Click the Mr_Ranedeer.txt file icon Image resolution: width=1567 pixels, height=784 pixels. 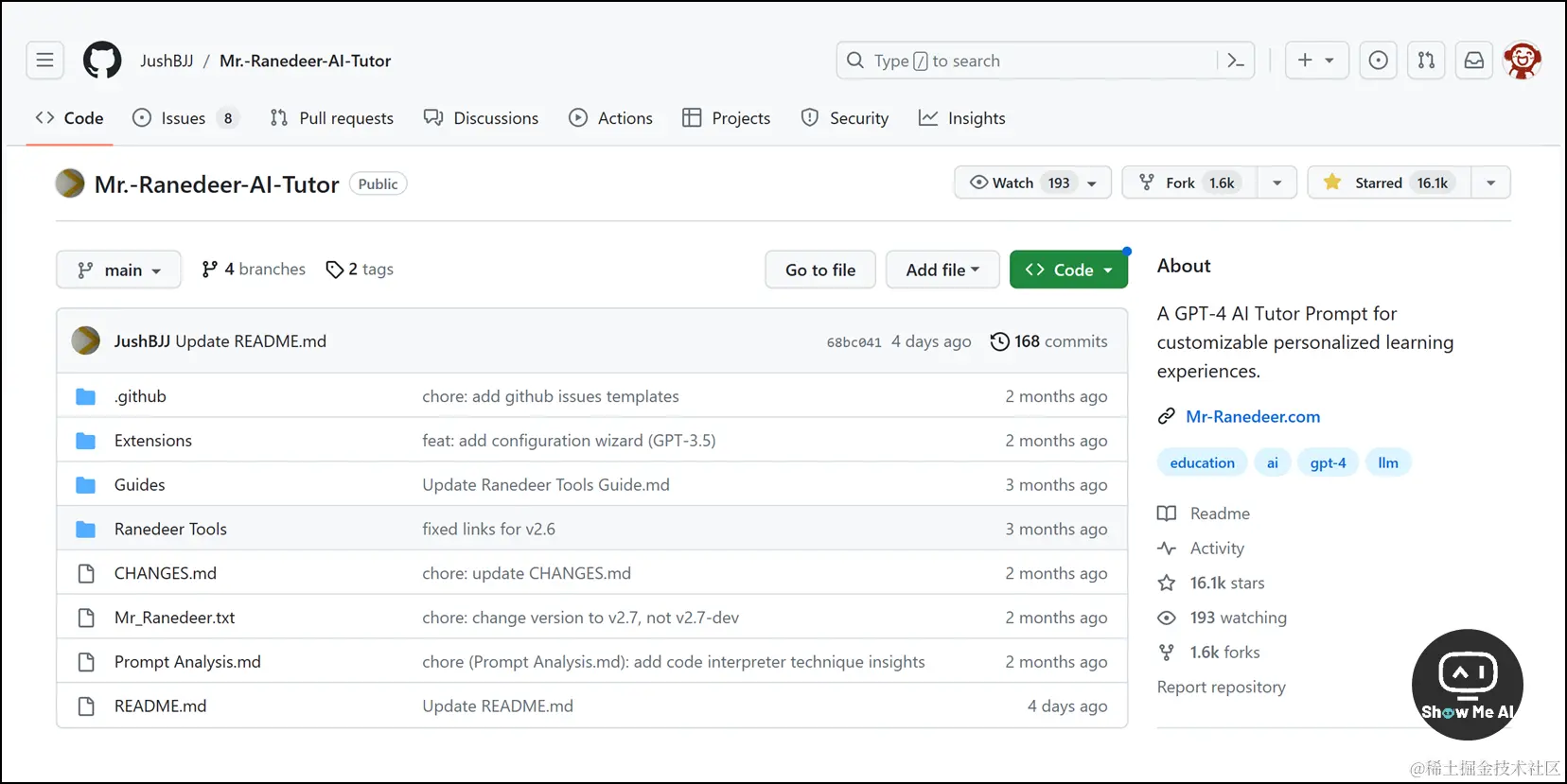86,618
